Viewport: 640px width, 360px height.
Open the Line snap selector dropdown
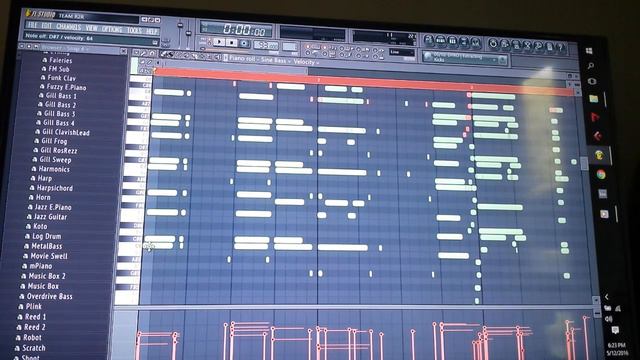[x=402, y=53]
